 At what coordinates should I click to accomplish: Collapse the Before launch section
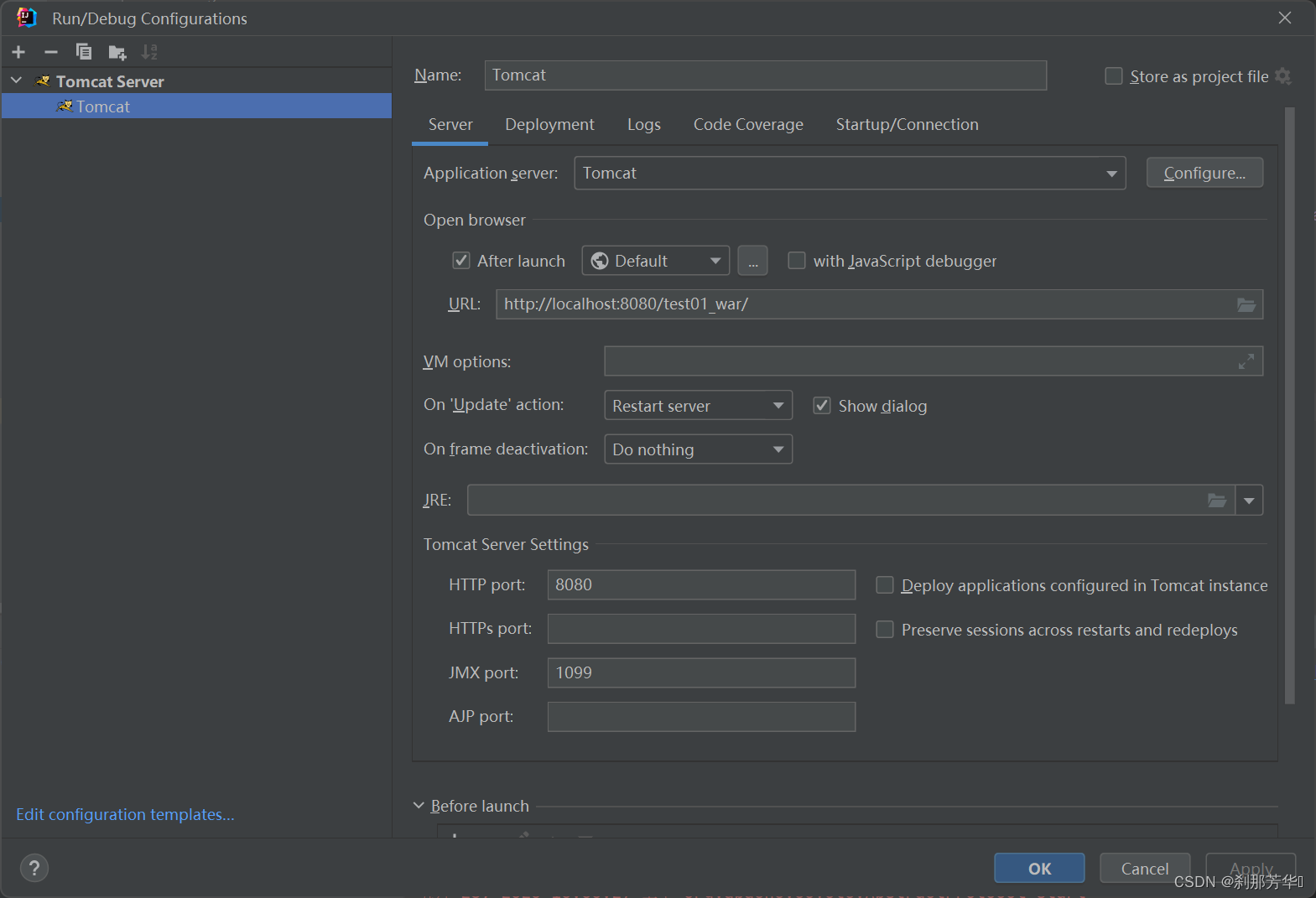coord(419,806)
